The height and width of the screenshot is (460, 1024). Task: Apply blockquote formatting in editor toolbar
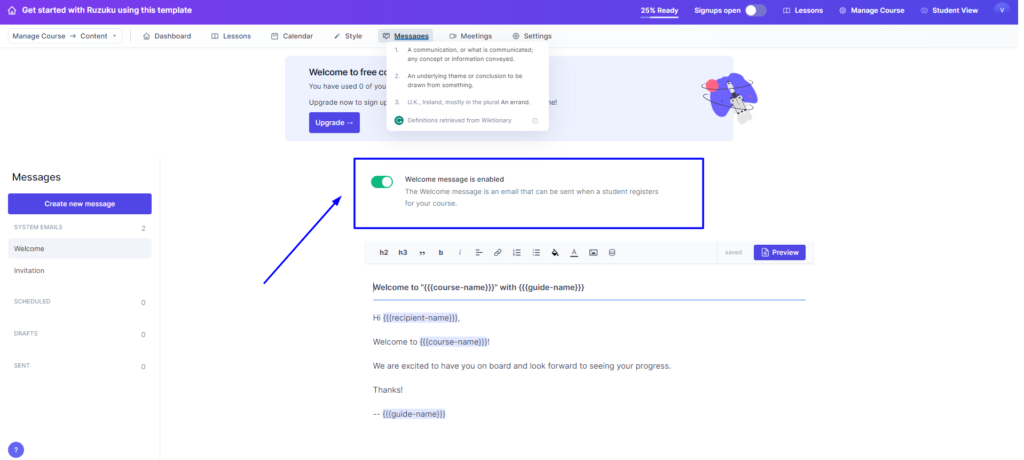[x=421, y=252]
